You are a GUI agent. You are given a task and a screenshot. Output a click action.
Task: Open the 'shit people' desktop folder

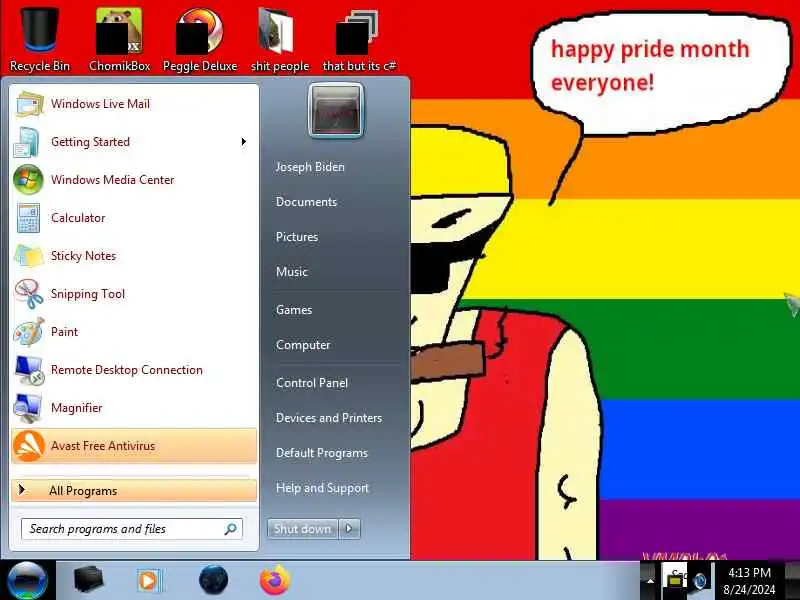pyautogui.click(x=280, y=41)
